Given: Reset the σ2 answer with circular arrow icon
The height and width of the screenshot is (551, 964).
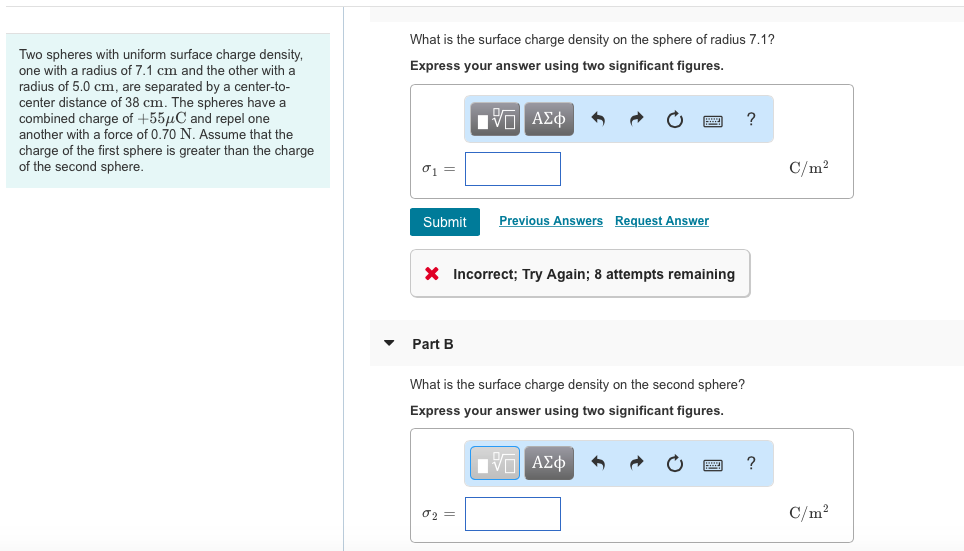Looking at the screenshot, I should point(674,463).
